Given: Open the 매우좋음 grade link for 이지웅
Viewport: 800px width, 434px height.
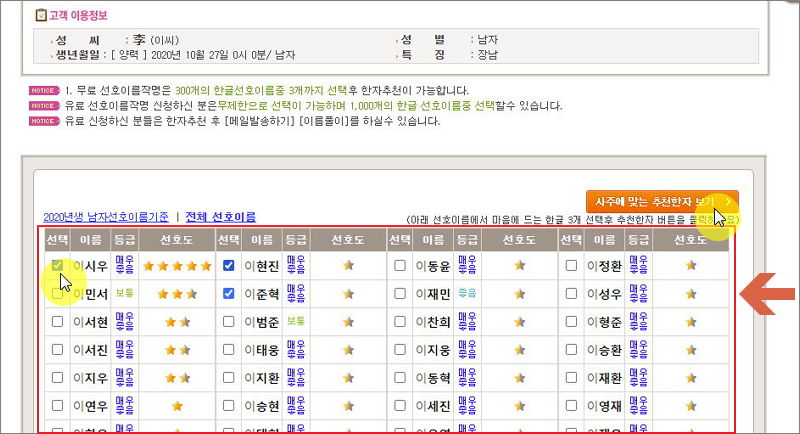Looking at the screenshot, I should click(467, 350).
